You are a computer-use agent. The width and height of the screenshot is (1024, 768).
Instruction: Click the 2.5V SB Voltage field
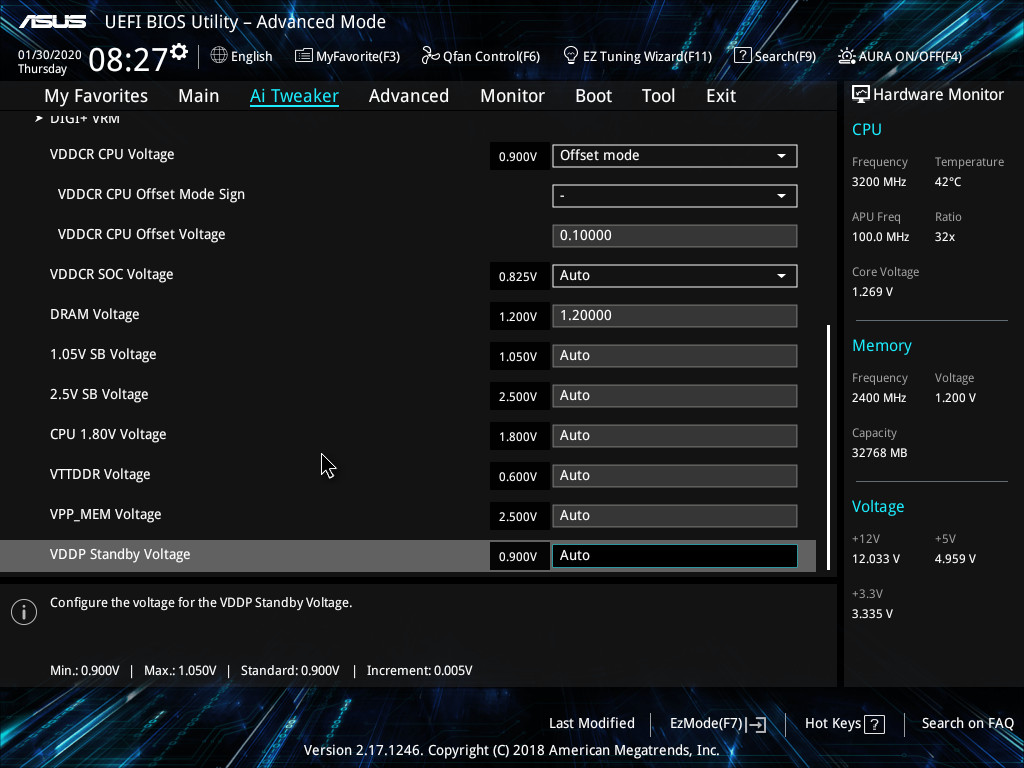[675, 396]
